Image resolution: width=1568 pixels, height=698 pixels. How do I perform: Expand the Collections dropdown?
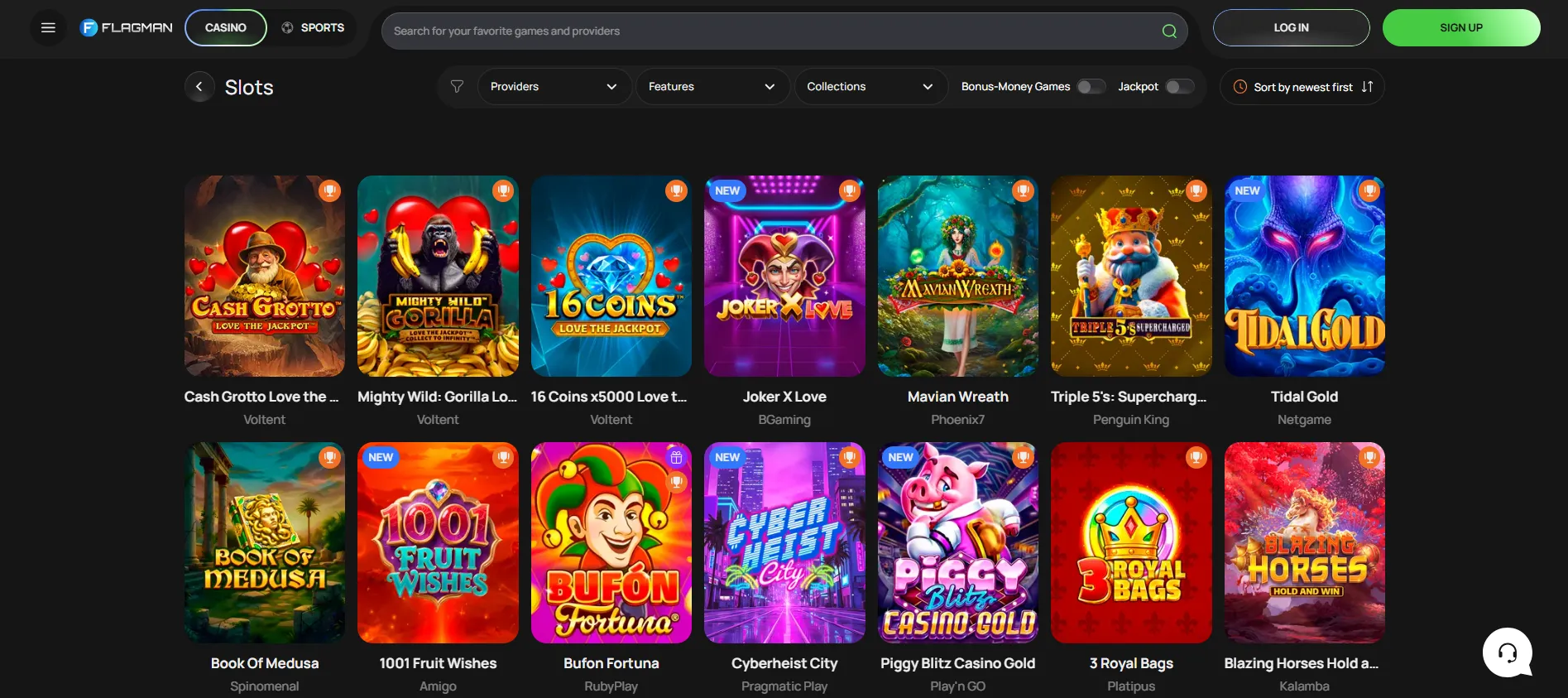click(870, 86)
